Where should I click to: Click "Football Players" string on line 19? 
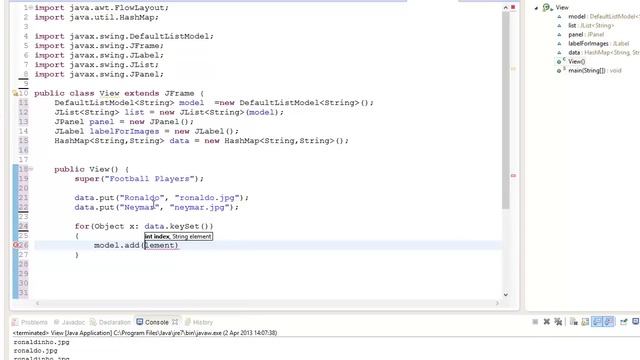149,179
